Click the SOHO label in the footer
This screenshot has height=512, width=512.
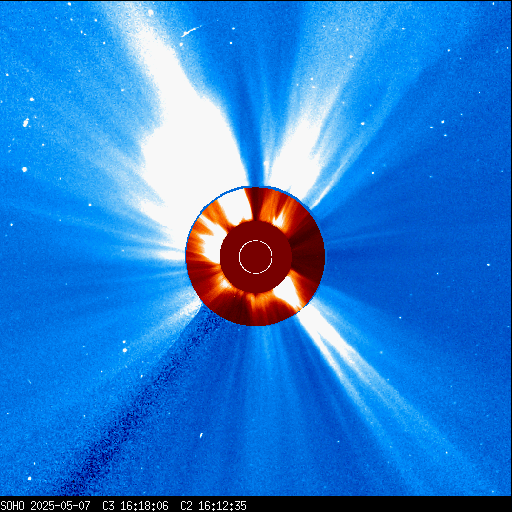(12, 506)
